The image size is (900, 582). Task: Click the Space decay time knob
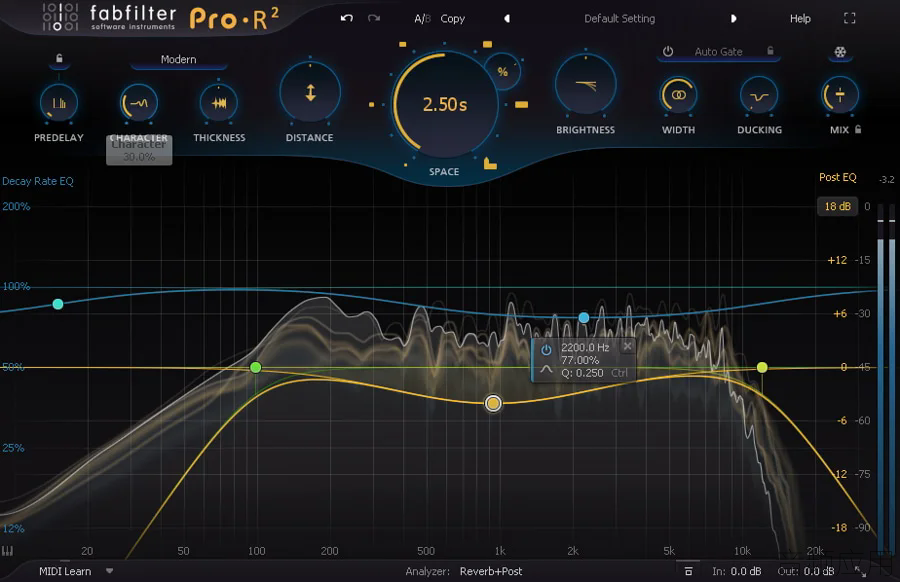(445, 104)
